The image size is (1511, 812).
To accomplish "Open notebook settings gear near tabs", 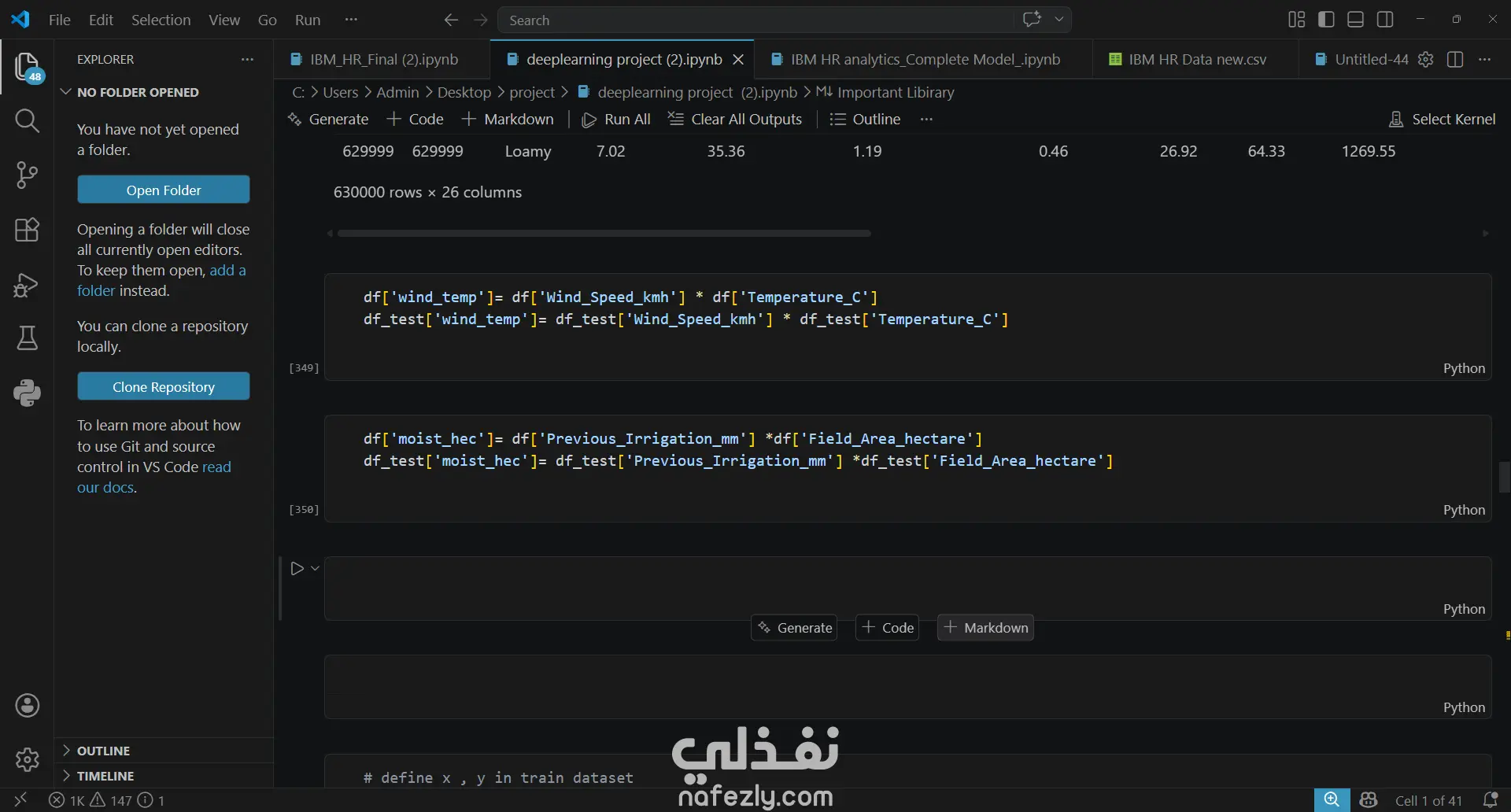I will tap(1425, 59).
